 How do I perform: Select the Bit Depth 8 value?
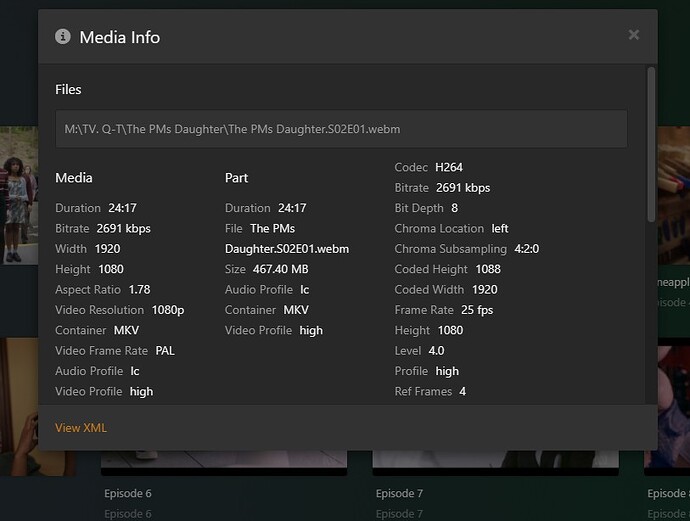click(455, 208)
